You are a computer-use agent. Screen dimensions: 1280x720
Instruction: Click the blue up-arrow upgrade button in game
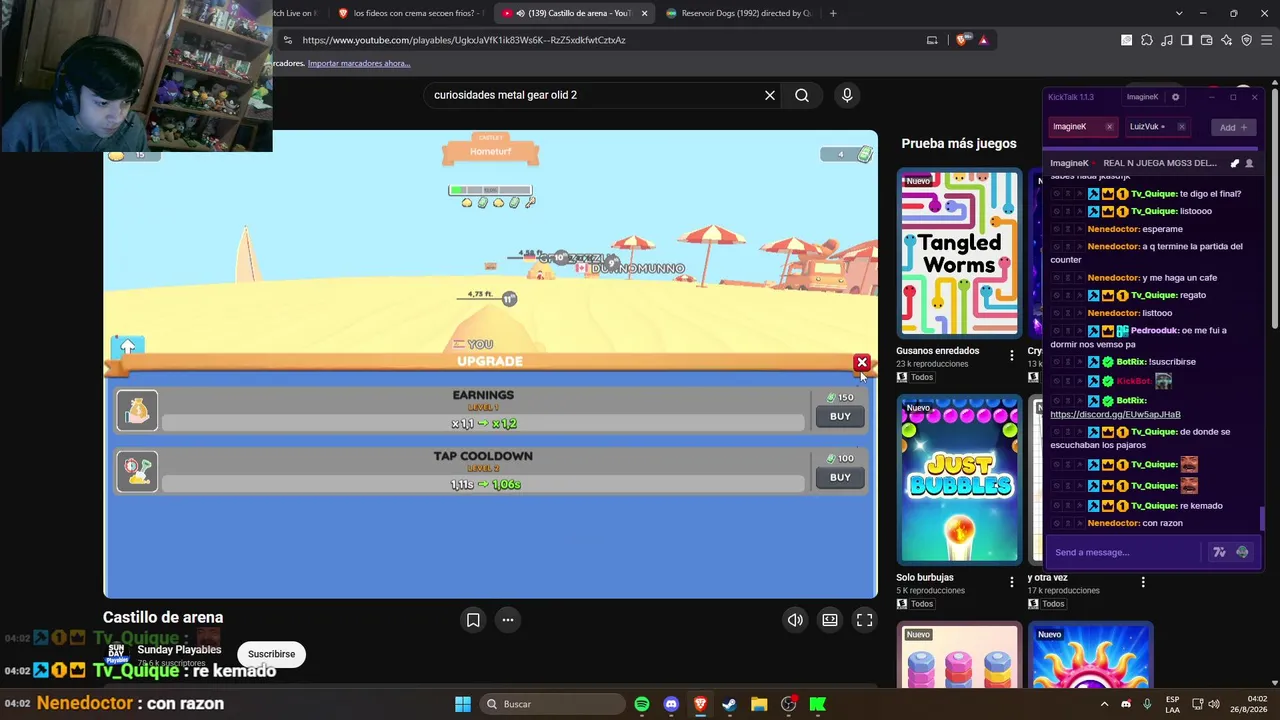tap(128, 347)
